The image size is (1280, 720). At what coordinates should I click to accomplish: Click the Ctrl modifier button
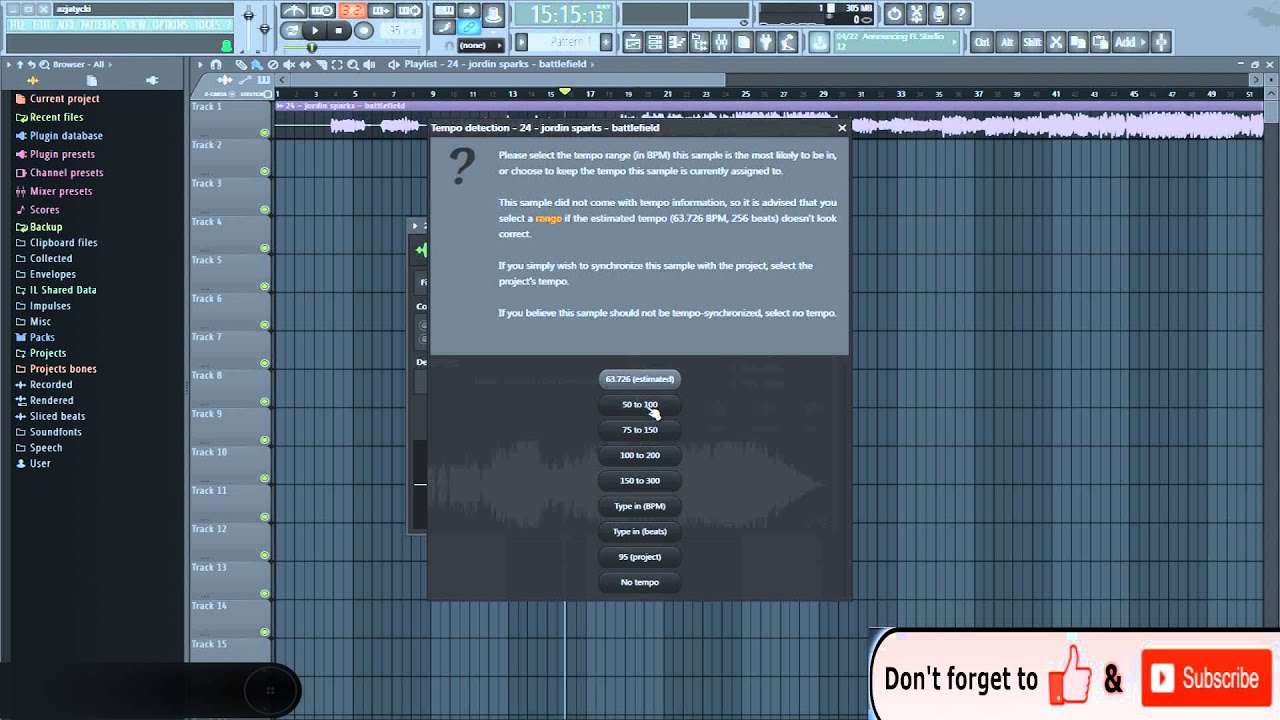[982, 42]
